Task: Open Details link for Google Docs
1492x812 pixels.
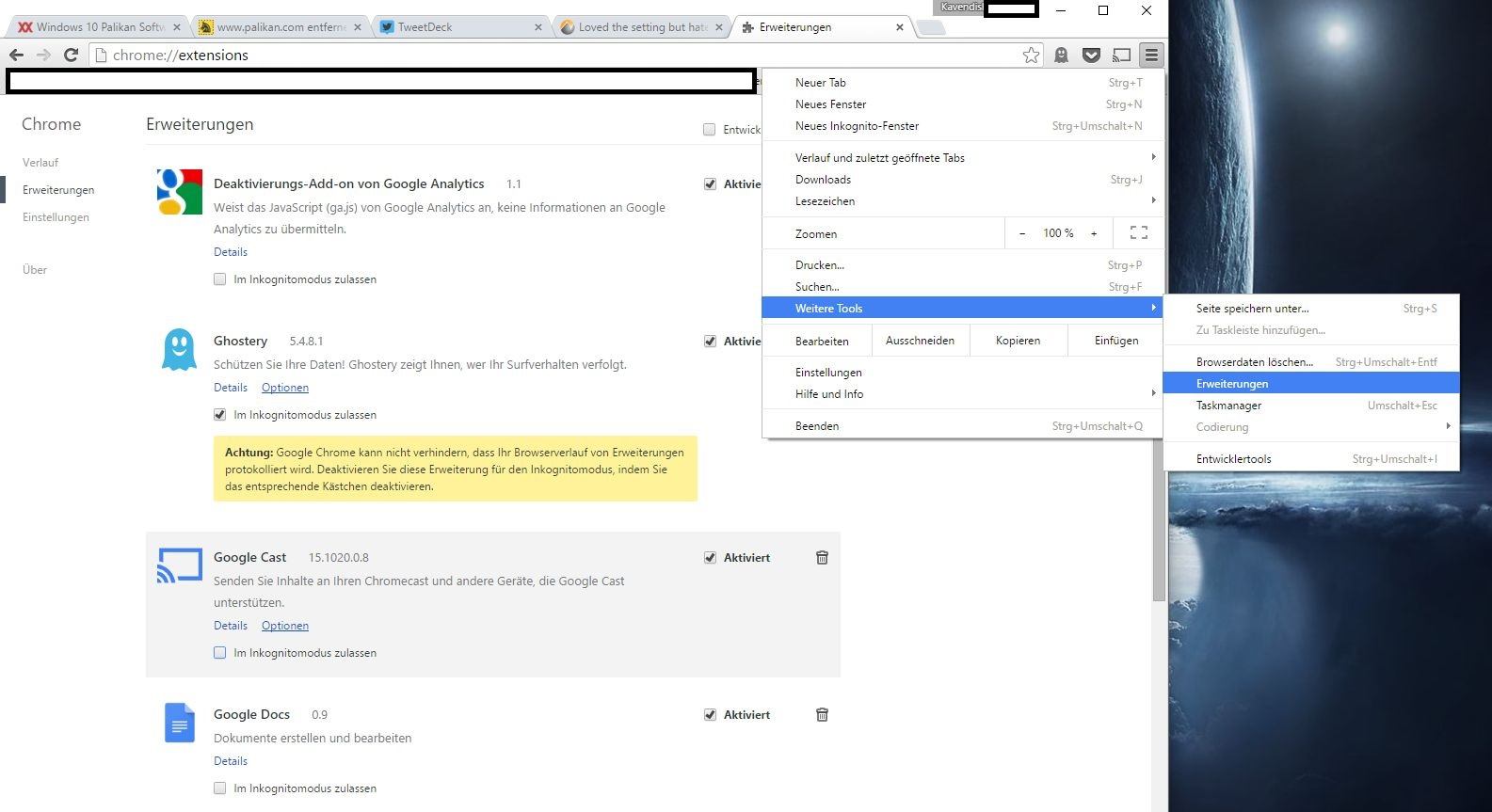Action: click(x=231, y=761)
